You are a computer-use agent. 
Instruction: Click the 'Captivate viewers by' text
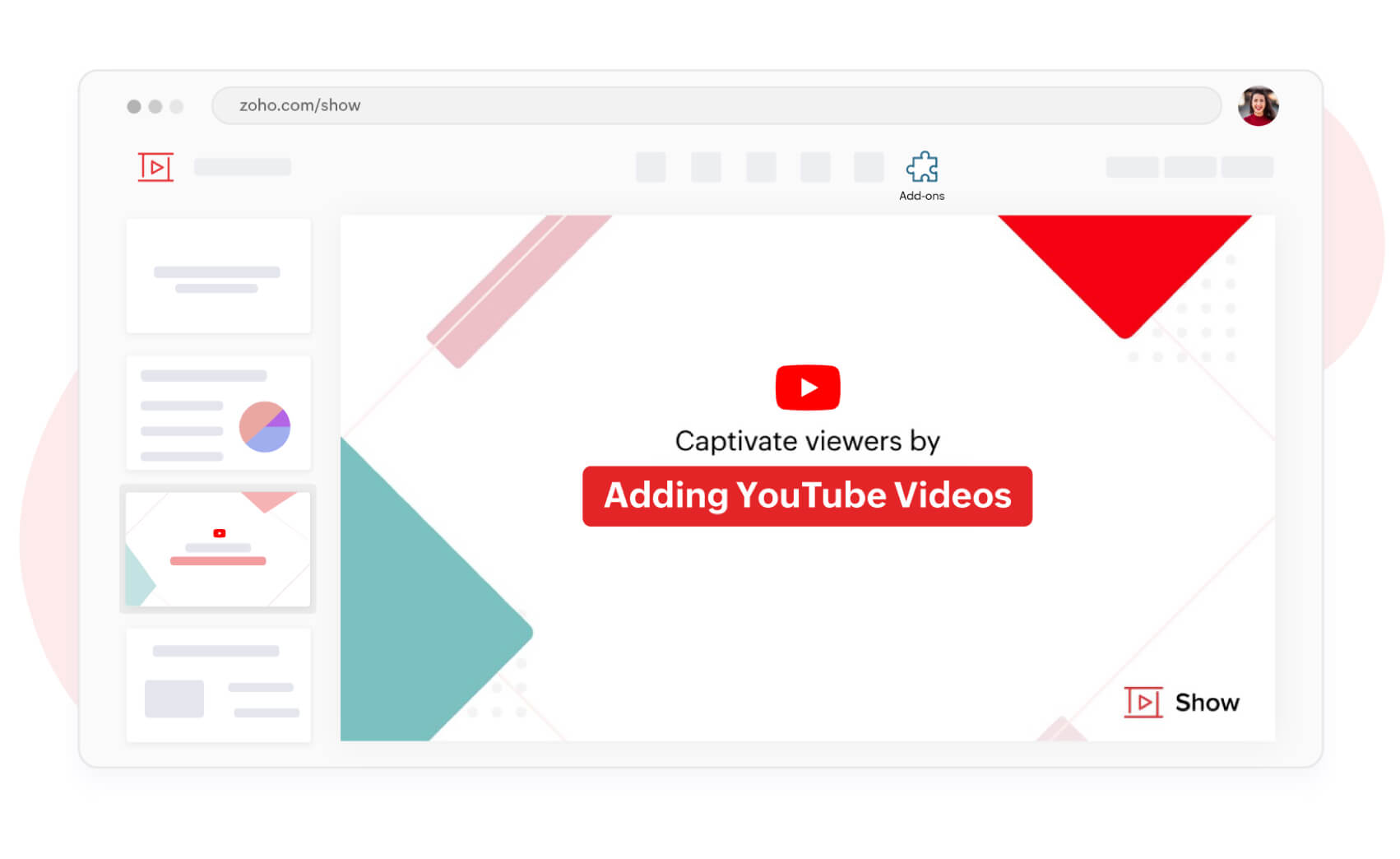pyautogui.click(x=807, y=442)
